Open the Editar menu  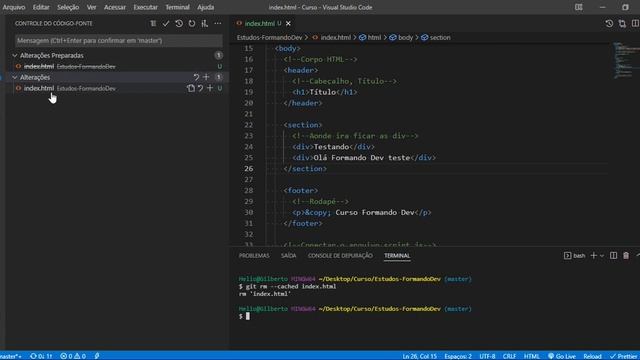point(41,7)
